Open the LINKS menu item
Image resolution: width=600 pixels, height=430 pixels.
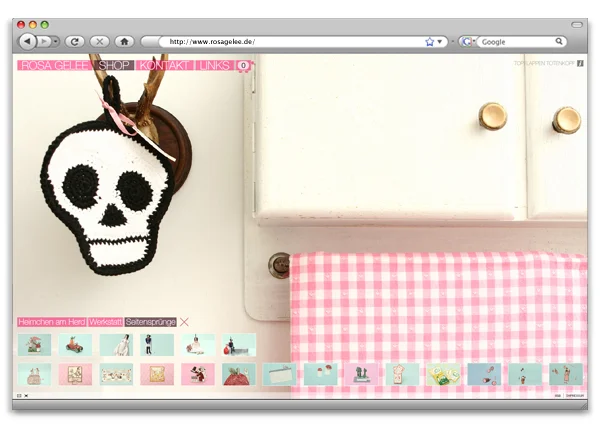click(214, 66)
